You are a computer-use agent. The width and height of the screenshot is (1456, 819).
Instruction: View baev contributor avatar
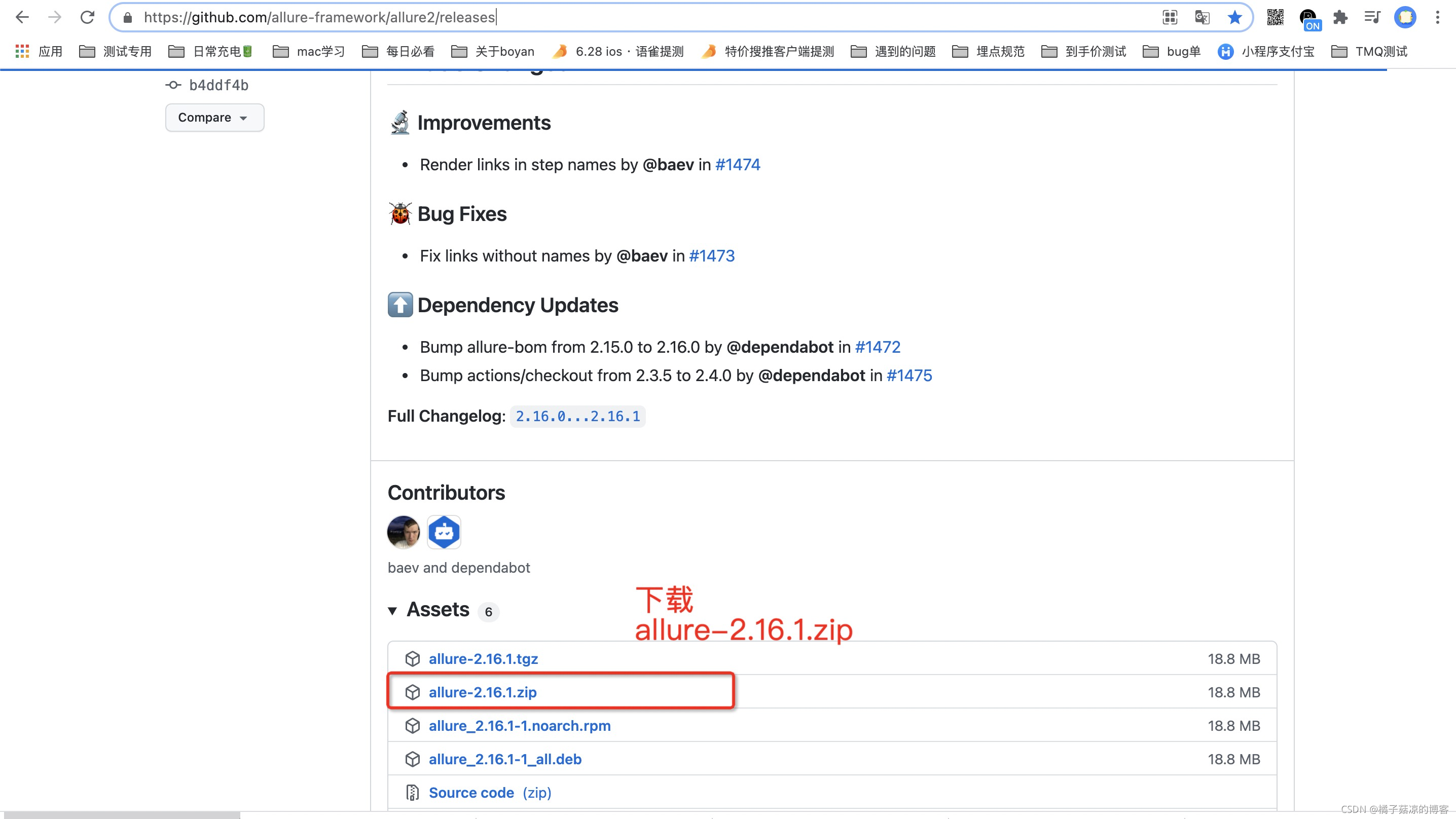pos(404,532)
